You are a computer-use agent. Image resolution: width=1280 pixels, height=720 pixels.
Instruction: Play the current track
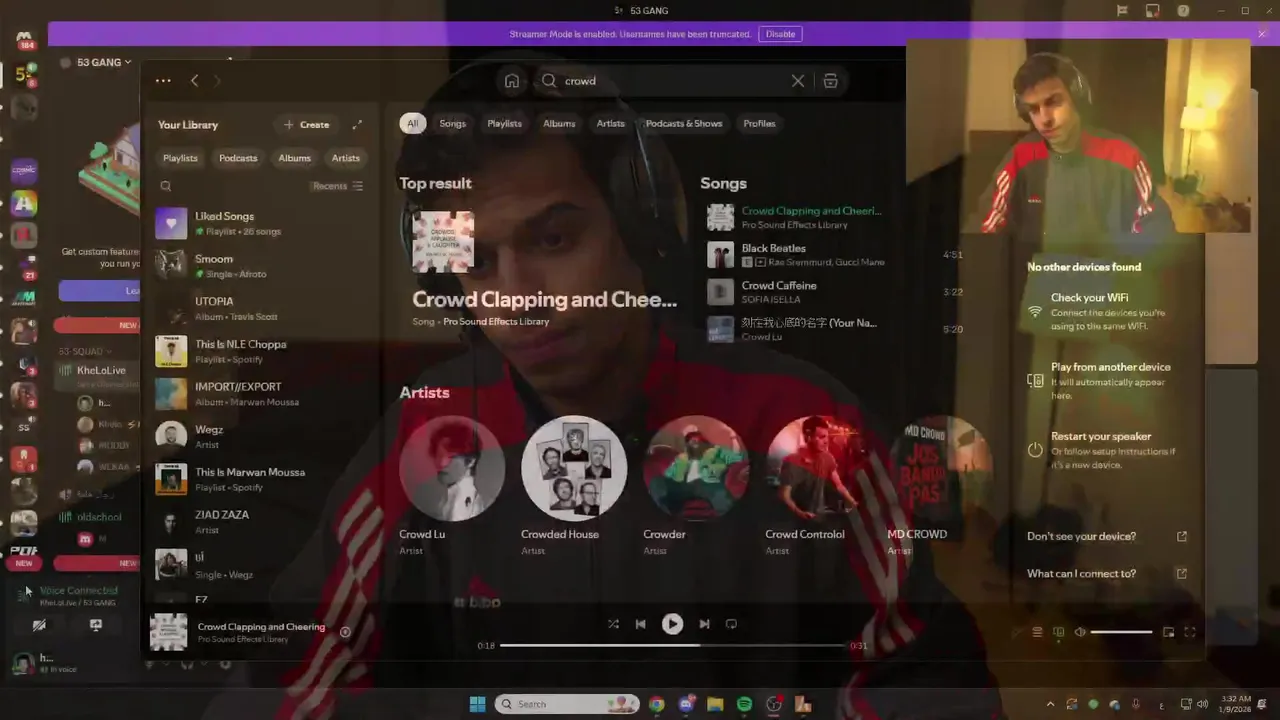(672, 624)
